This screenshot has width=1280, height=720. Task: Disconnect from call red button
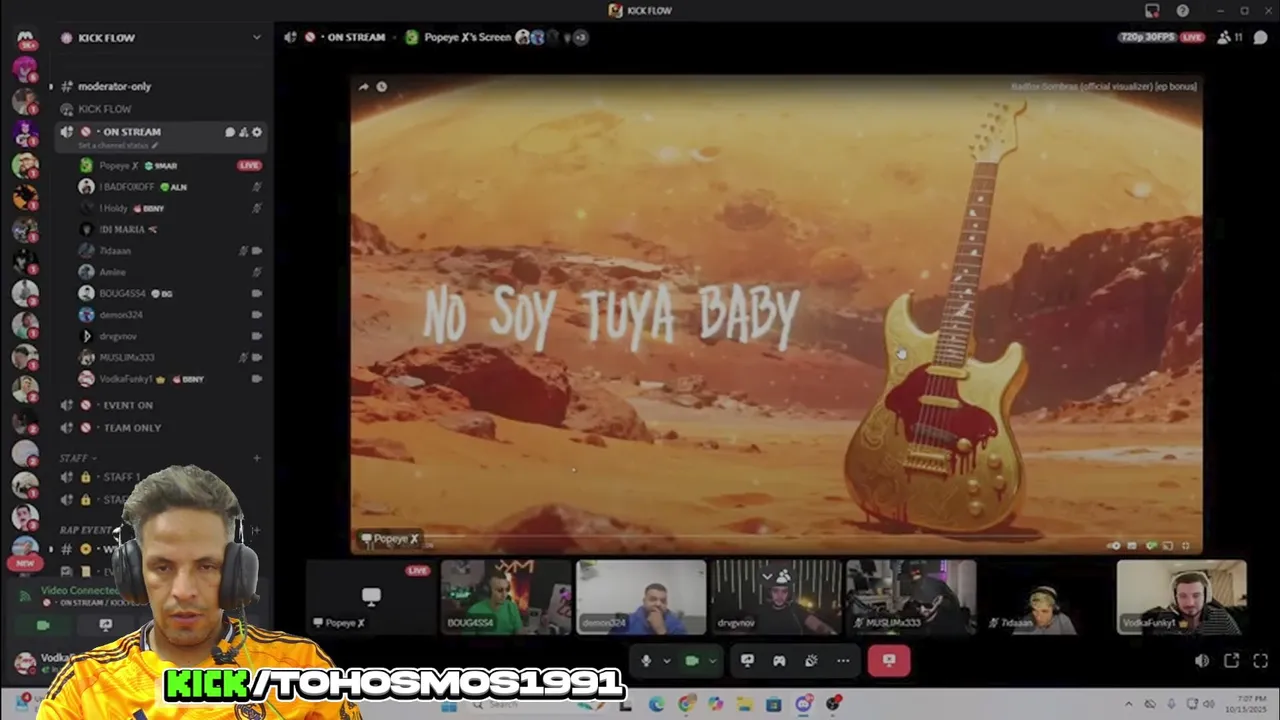click(x=889, y=661)
